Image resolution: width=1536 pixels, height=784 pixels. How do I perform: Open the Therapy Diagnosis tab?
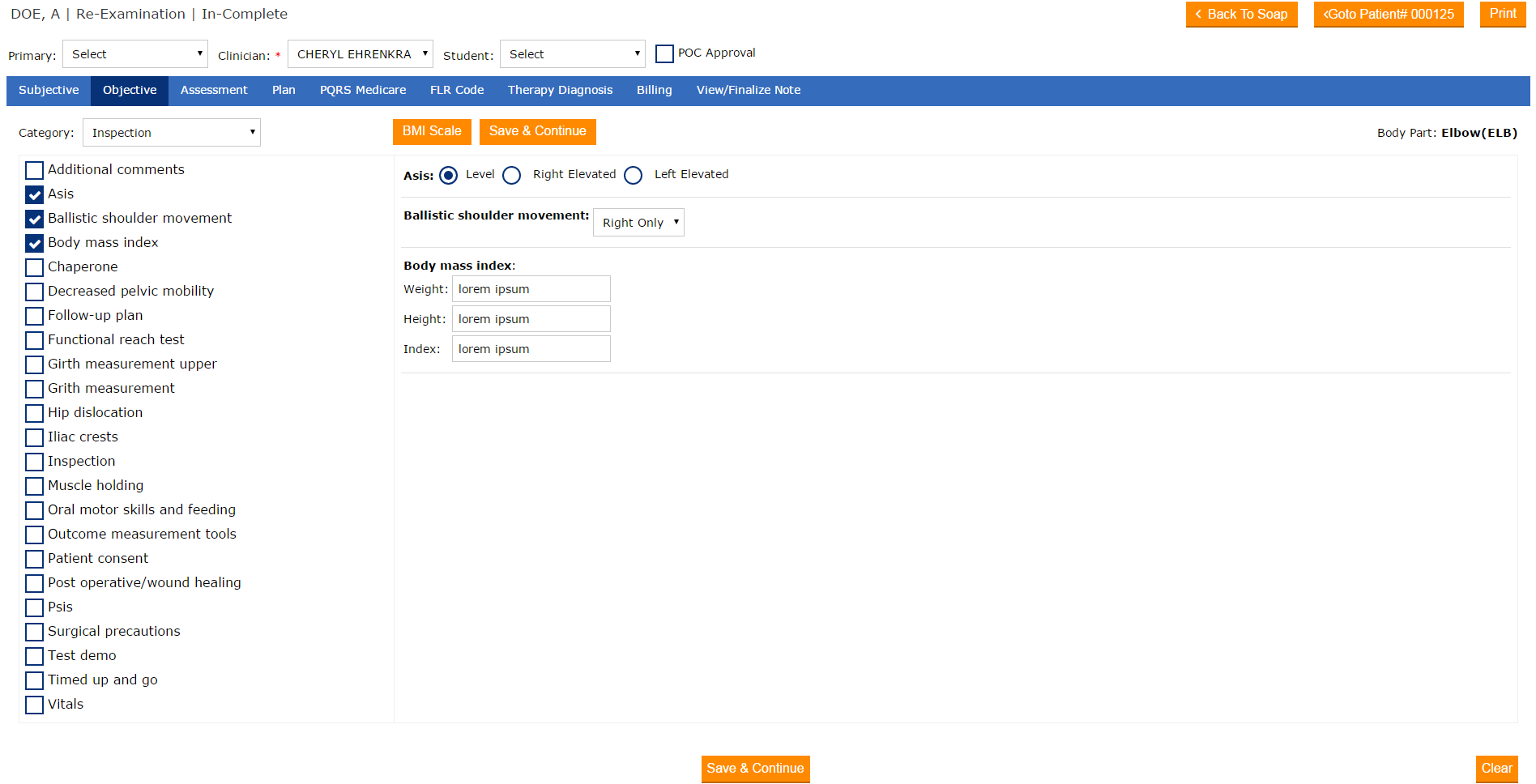click(560, 91)
